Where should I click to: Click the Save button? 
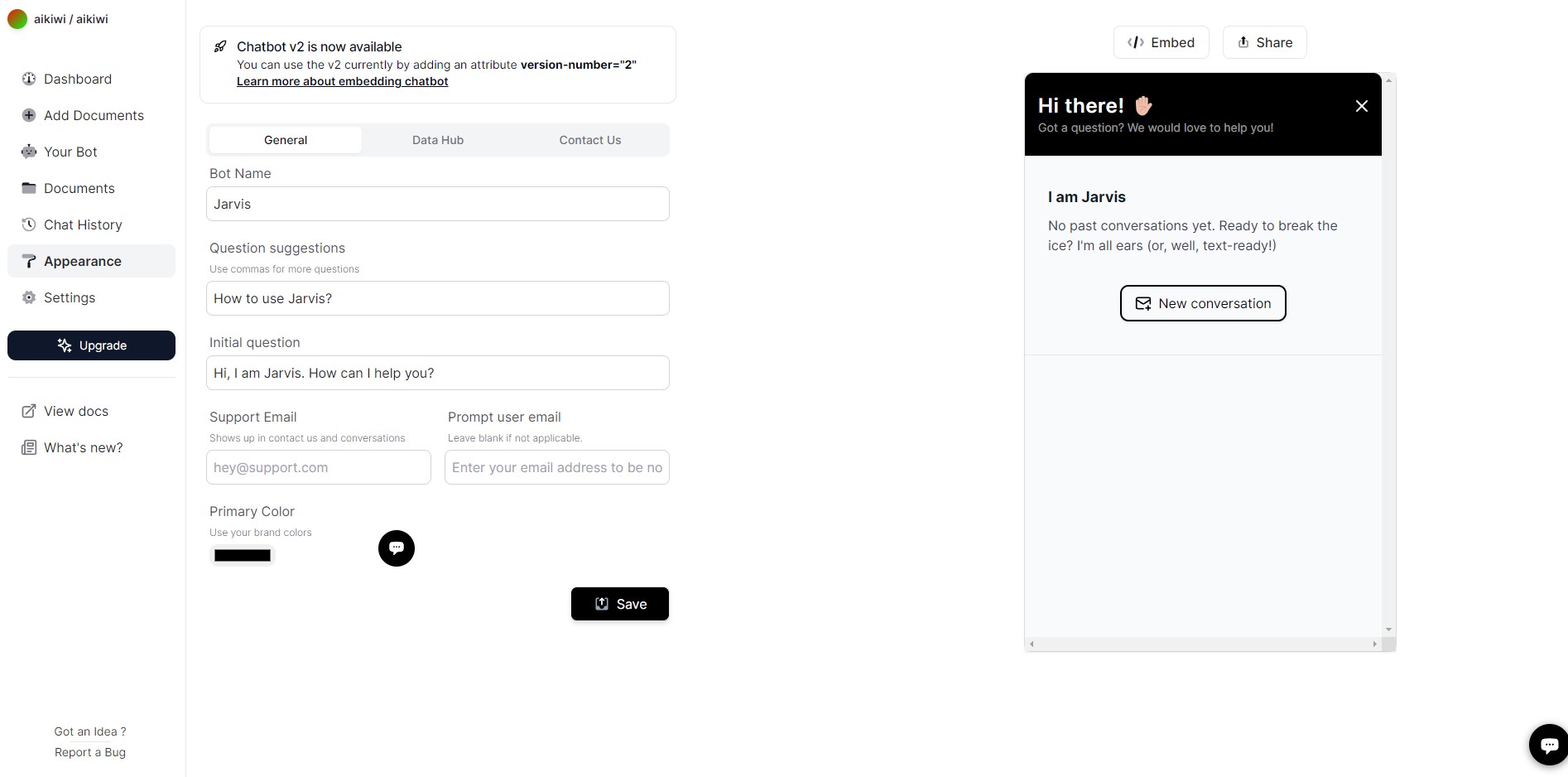(x=620, y=604)
